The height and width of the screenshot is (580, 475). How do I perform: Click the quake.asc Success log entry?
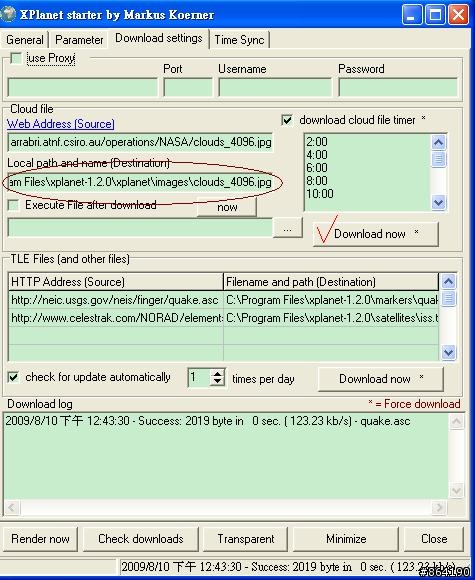[208, 421]
